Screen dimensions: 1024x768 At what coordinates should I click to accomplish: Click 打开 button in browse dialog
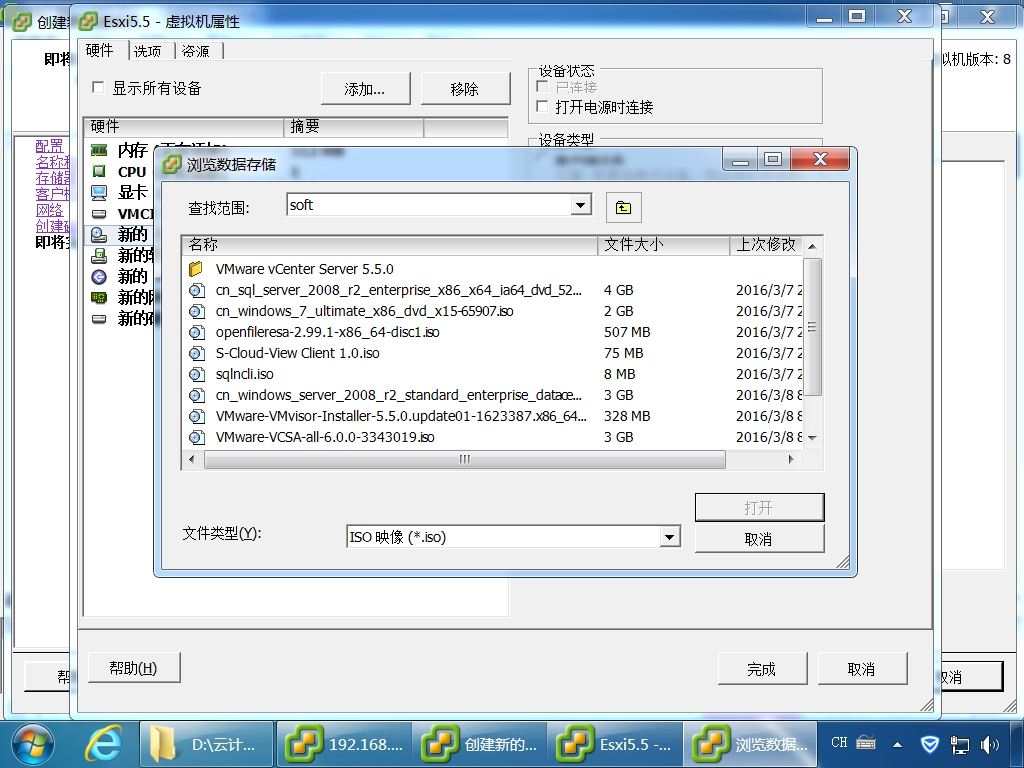click(x=759, y=507)
